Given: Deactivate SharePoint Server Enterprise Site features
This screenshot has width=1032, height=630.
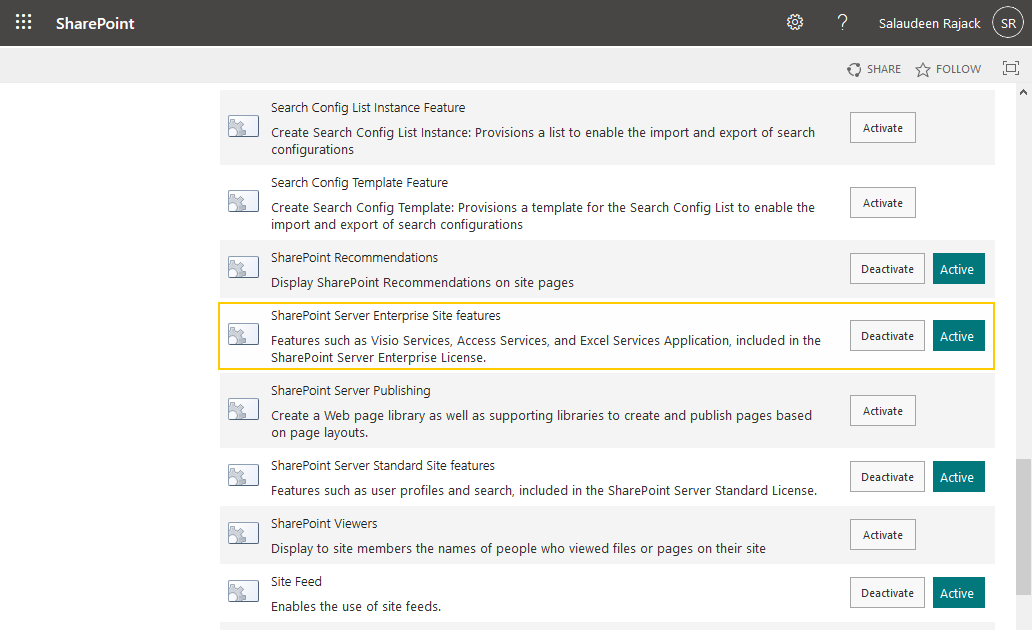Looking at the screenshot, I should pos(887,335).
